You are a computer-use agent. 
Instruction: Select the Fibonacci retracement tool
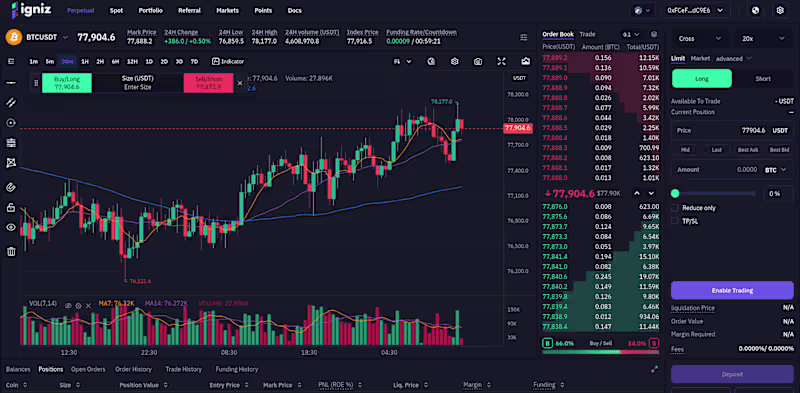point(11,142)
